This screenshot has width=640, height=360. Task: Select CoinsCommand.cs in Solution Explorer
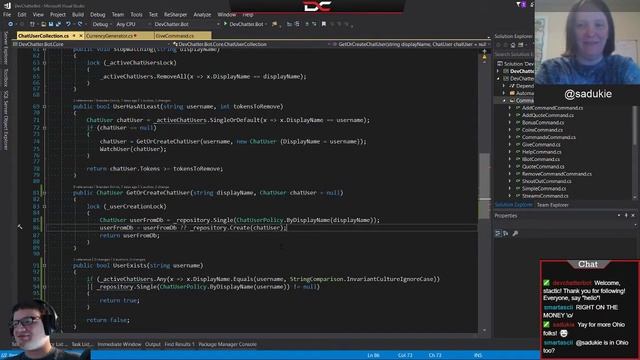pos(542,130)
